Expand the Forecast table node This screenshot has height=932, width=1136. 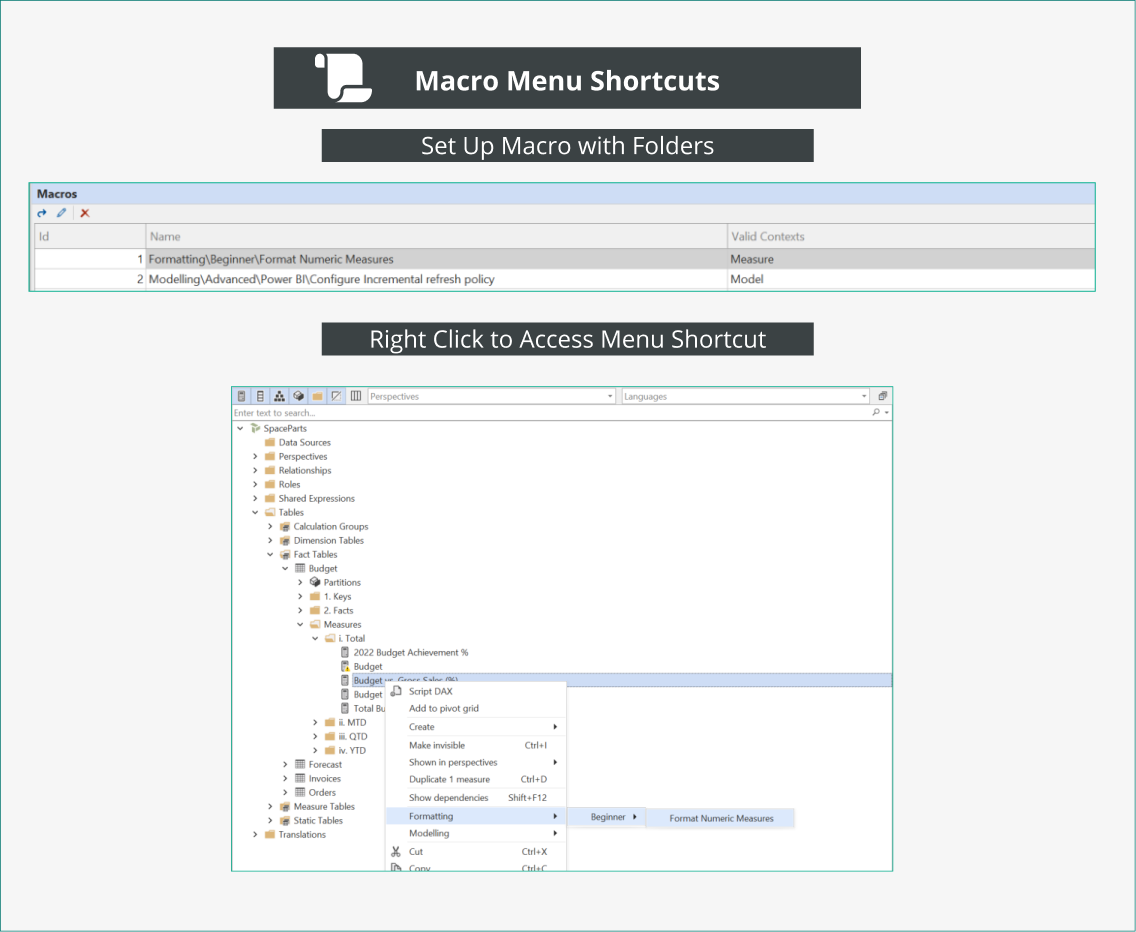285,764
